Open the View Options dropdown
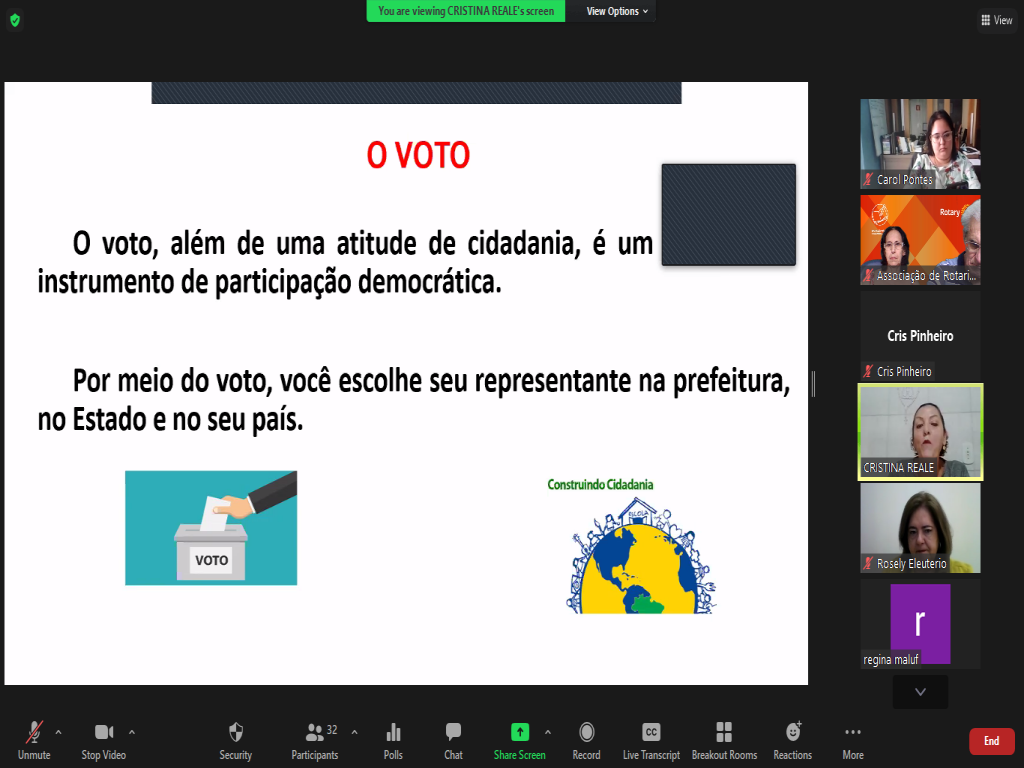This screenshot has height=768, width=1024. (617, 11)
